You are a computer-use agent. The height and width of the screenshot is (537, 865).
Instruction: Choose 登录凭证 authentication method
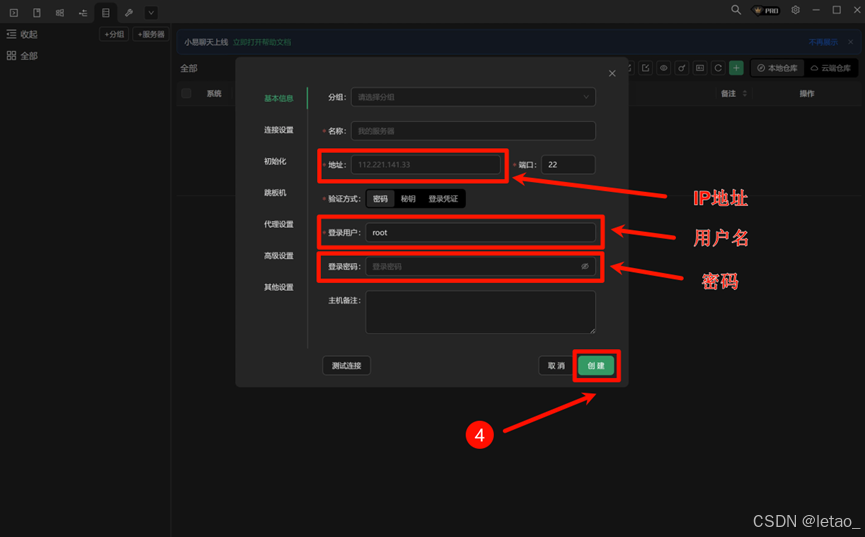pos(443,199)
